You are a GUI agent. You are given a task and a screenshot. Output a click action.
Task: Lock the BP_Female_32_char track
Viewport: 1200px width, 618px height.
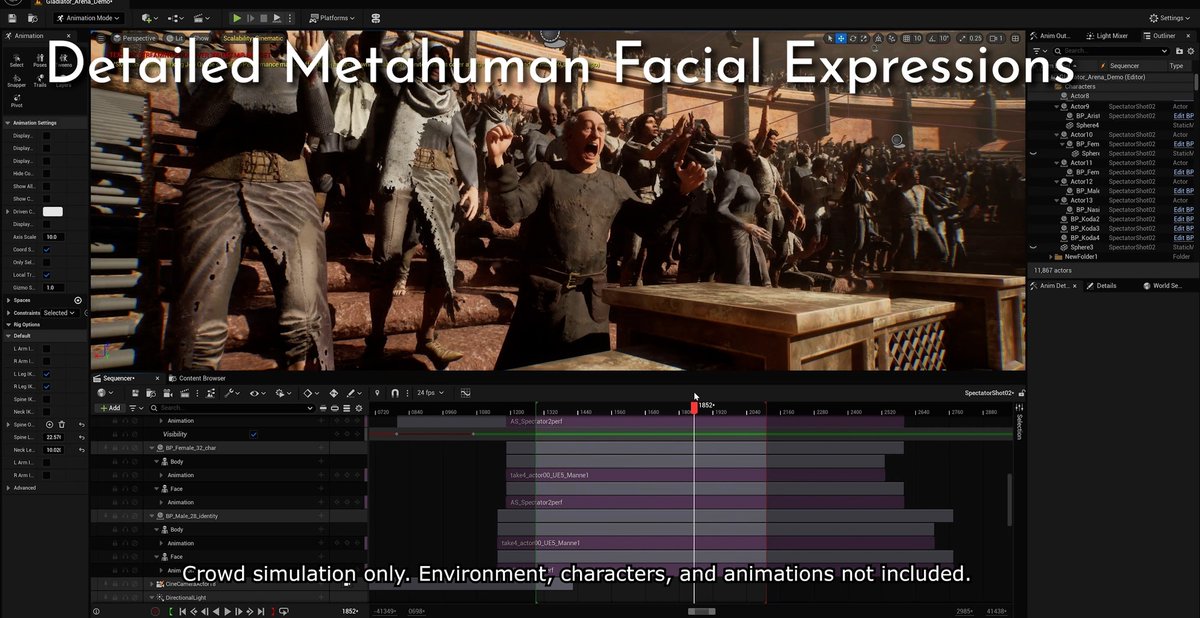(x=113, y=447)
